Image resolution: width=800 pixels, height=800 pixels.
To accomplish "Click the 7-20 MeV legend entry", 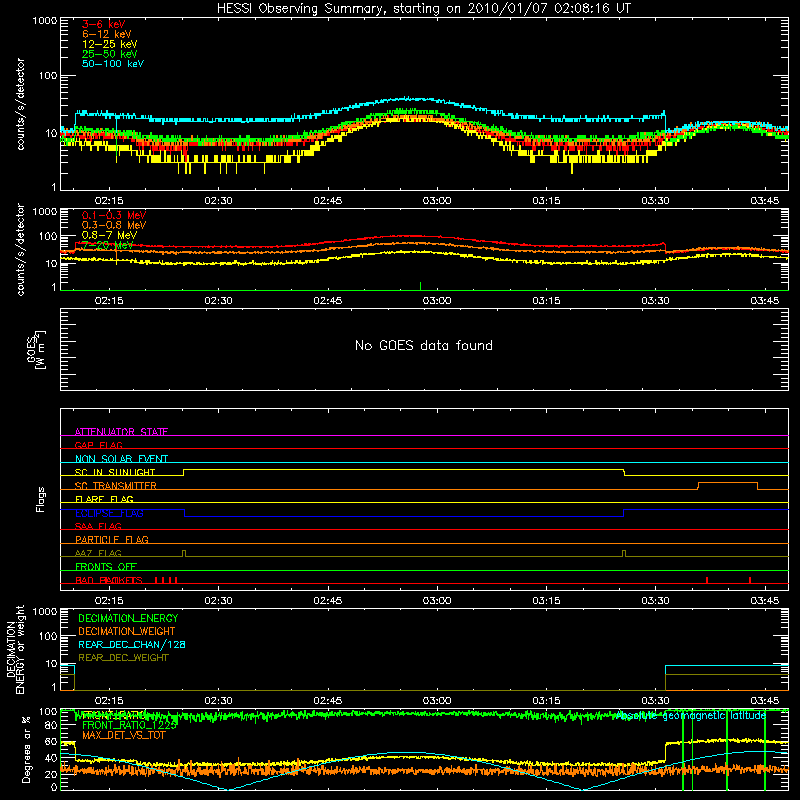I will [x=107, y=245].
